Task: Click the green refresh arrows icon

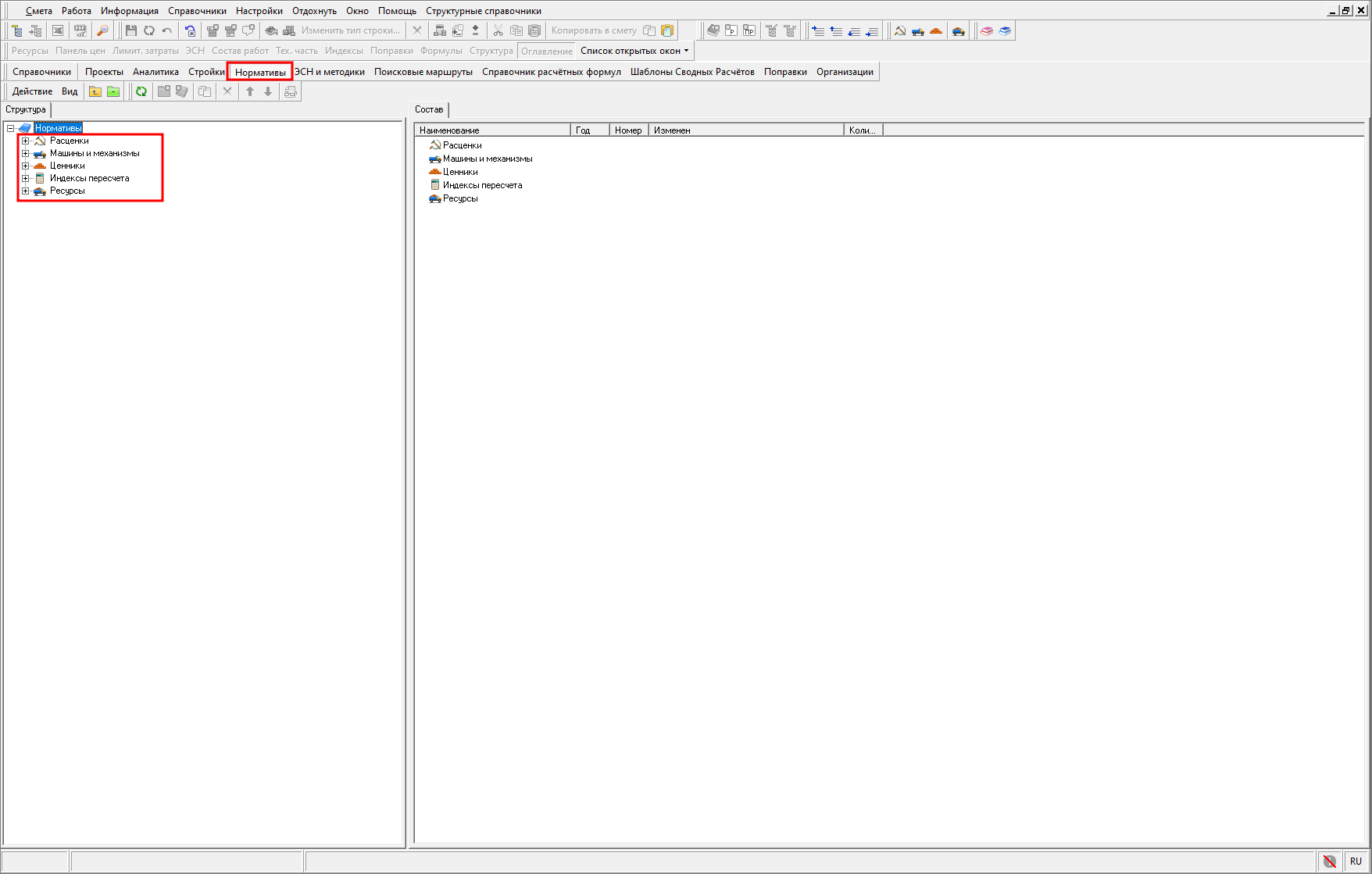Action: [141, 91]
